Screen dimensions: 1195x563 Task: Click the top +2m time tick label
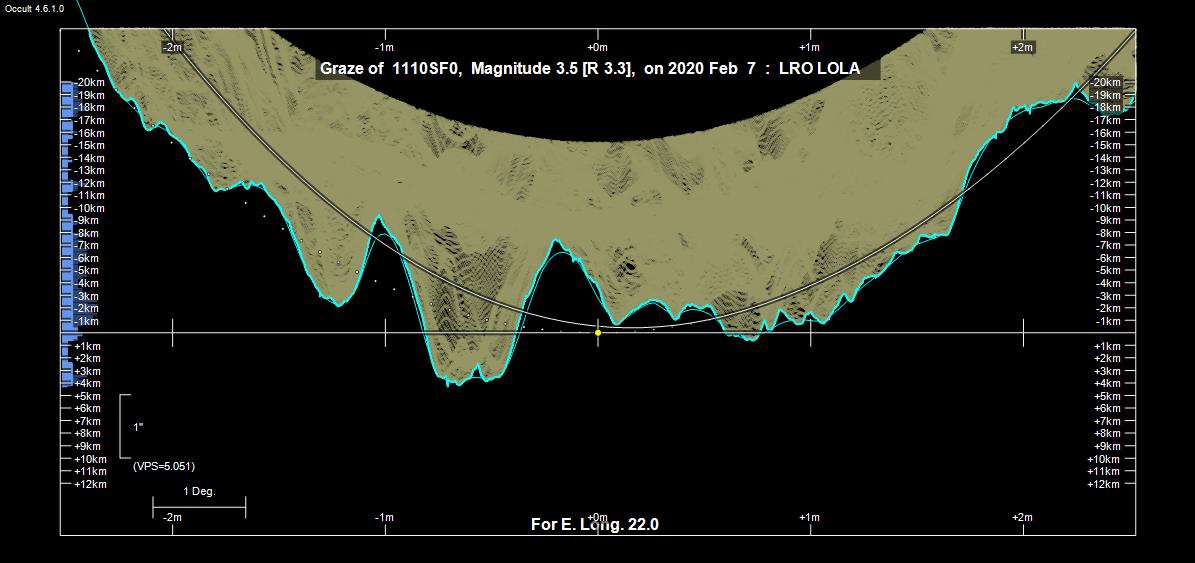1022,47
